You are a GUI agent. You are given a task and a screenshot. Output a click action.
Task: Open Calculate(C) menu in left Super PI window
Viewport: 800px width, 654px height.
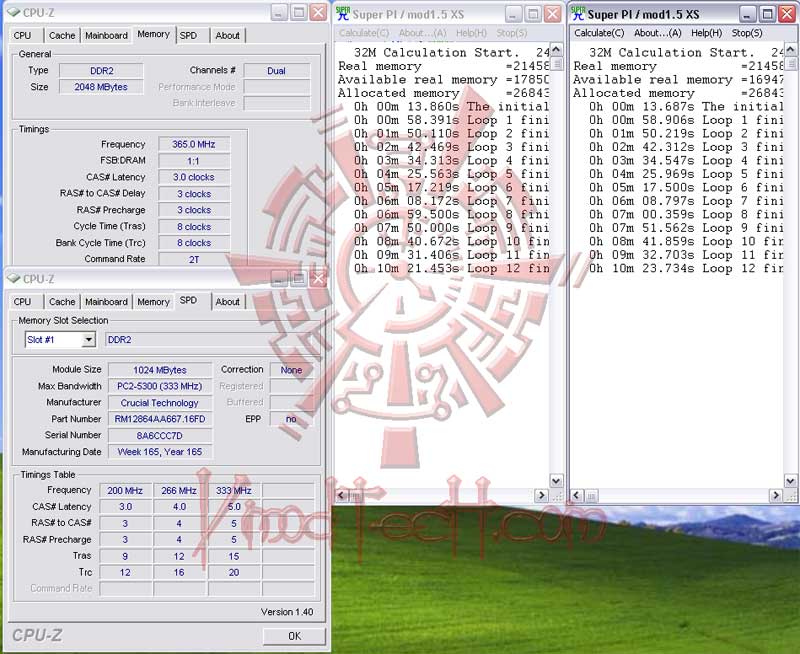coord(364,33)
